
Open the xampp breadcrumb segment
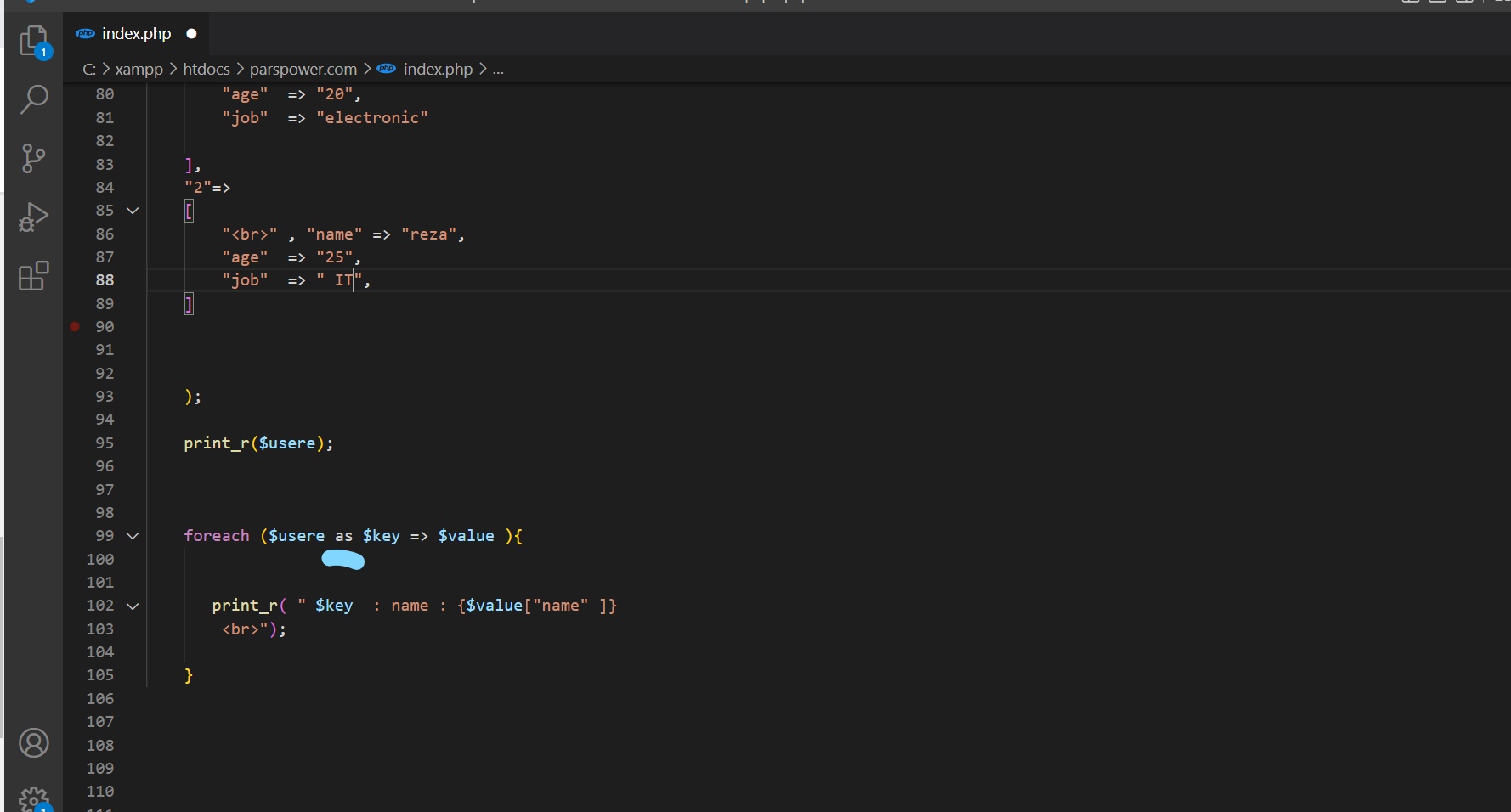point(139,70)
